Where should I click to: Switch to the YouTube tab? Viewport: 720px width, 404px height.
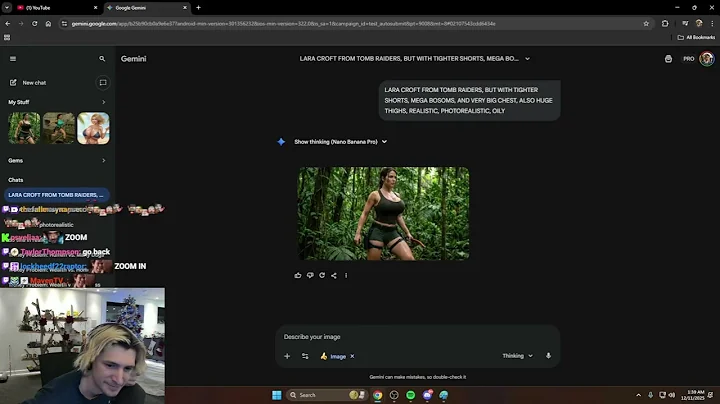click(55, 8)
